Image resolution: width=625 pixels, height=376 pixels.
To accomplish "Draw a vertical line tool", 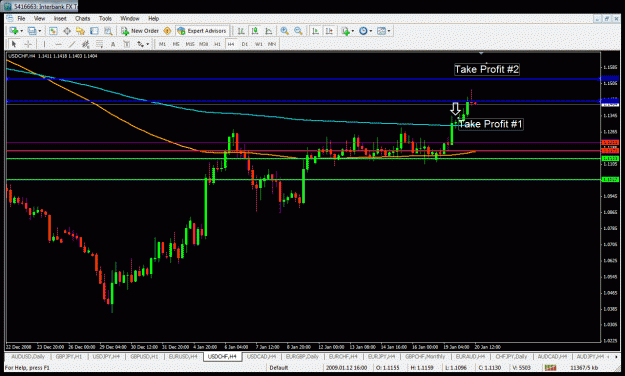I will click(x=44, y=44).
